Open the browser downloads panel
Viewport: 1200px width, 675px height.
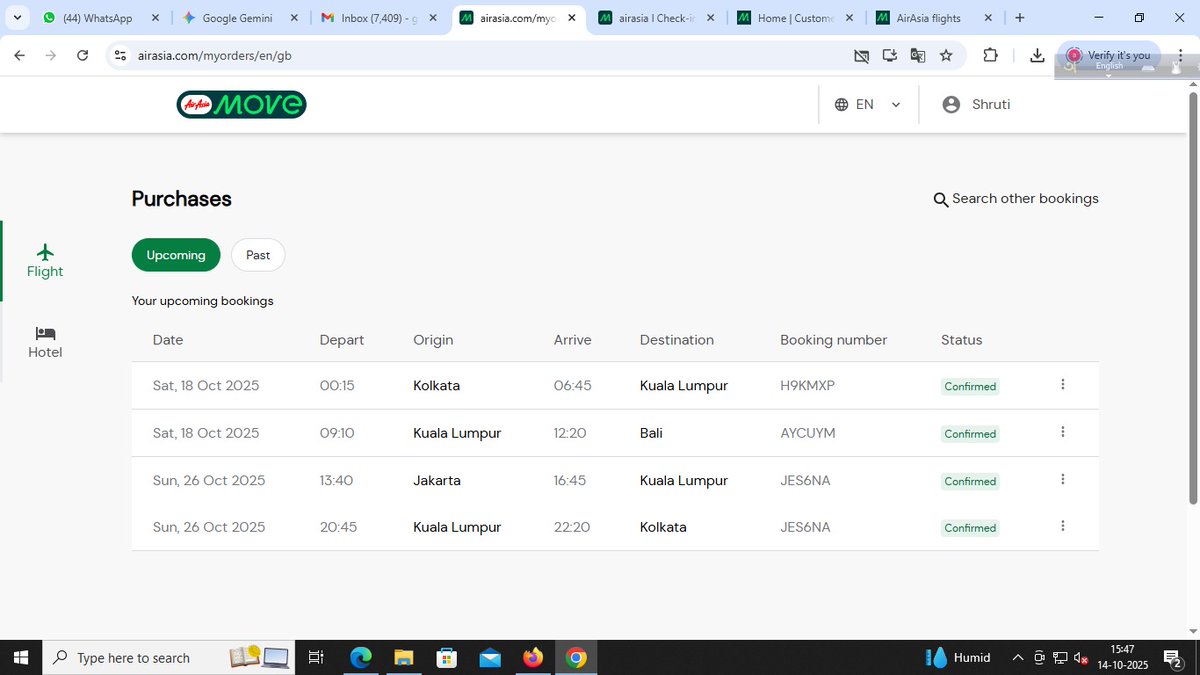[x=1037, y=56]
